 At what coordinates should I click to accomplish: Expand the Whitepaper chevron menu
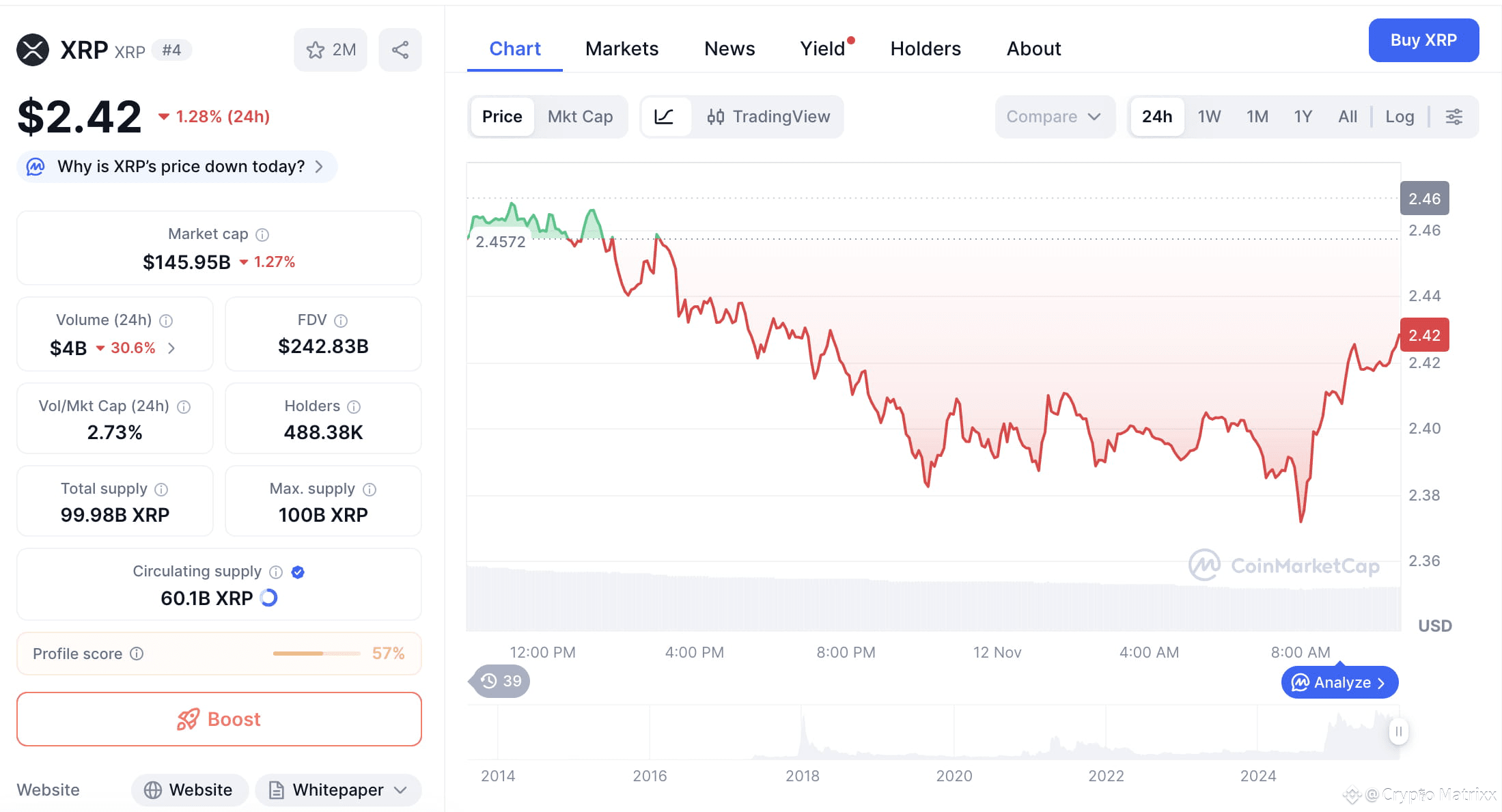[x=400, y=789]
